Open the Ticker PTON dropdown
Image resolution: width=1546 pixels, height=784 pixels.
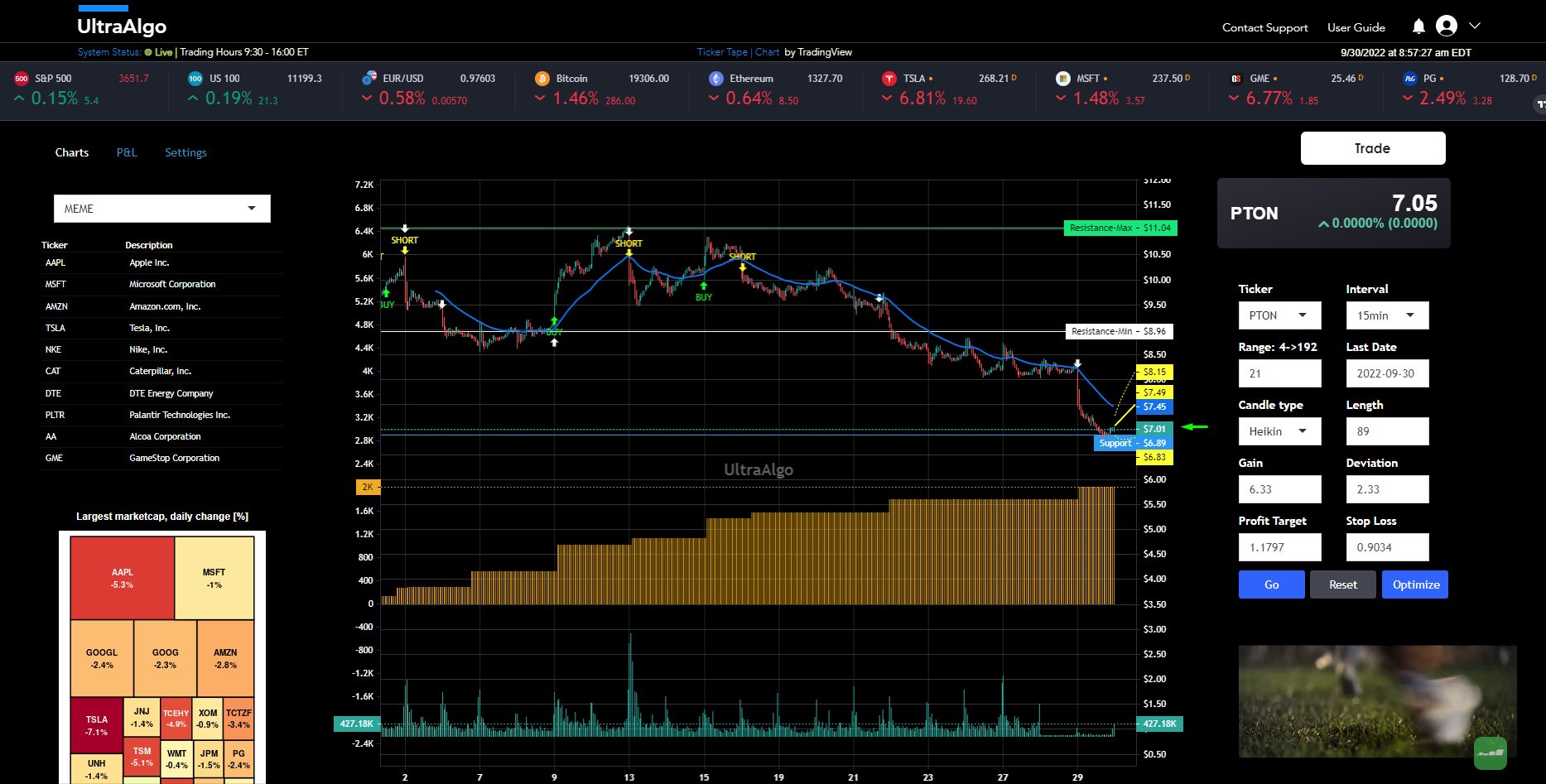click(x=1280, y=315)
